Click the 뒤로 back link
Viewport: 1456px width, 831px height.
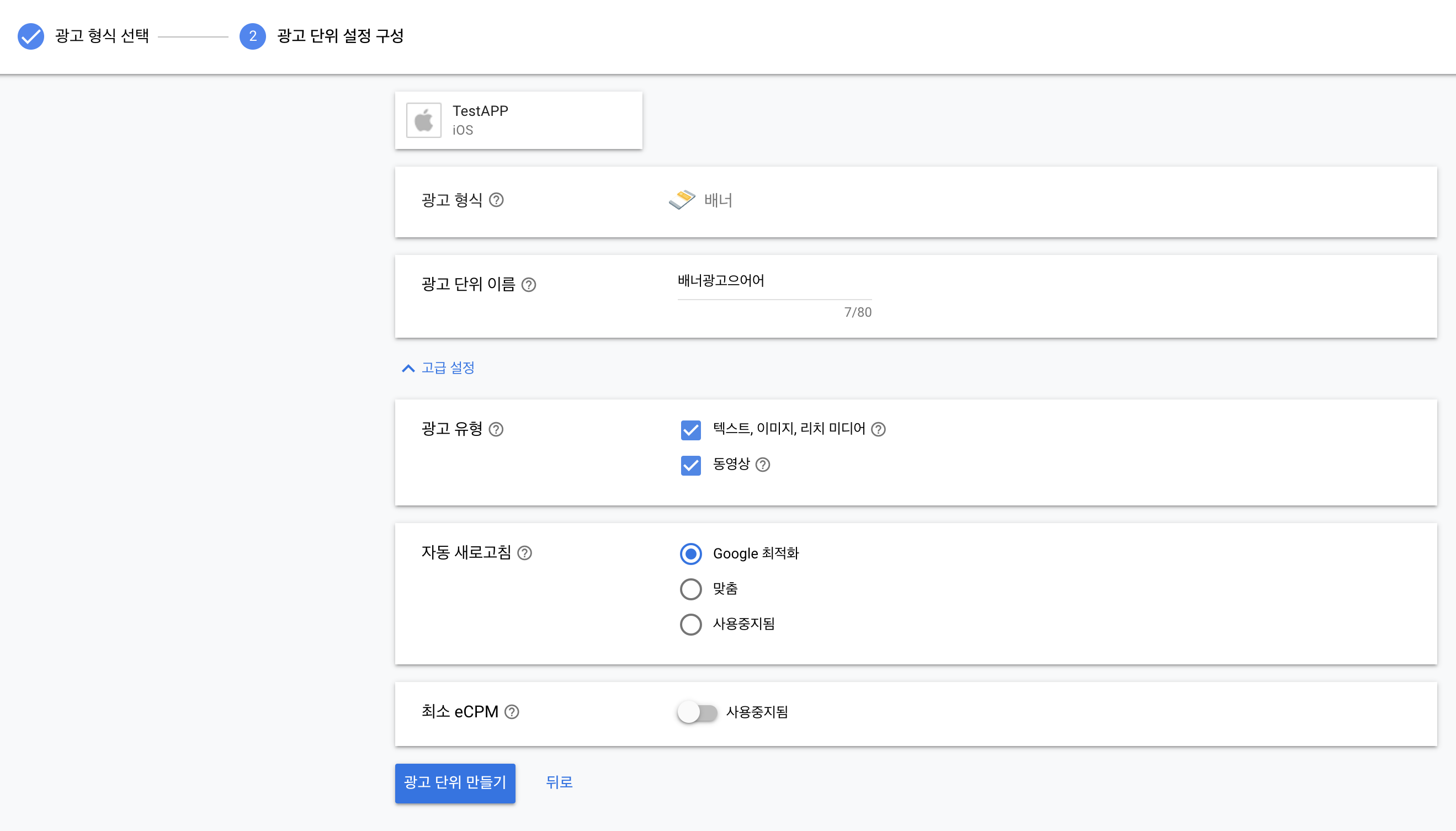tap(559, 782)
